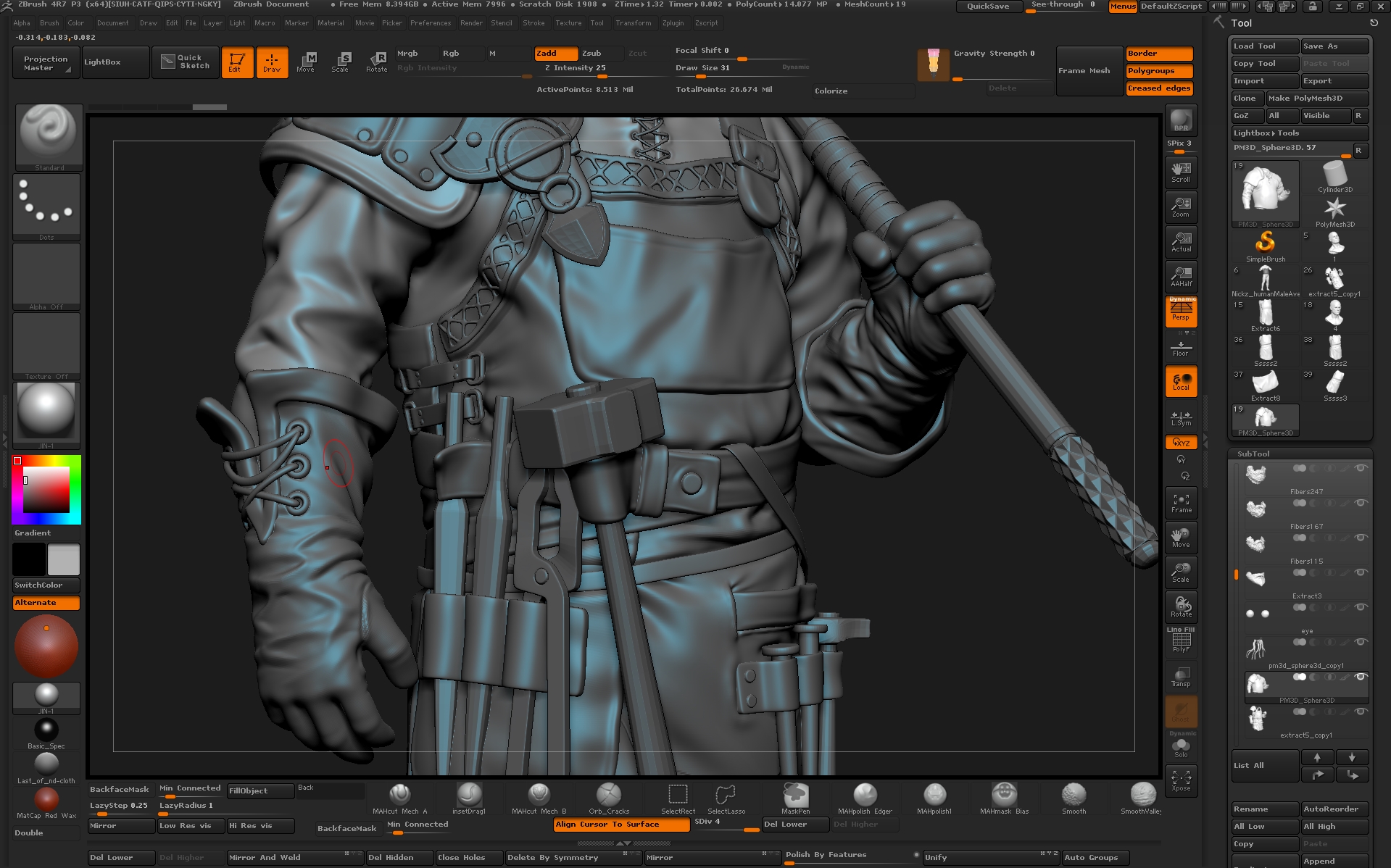Select the Cylinder3D tool thumbnail

tap(1334, 177)
